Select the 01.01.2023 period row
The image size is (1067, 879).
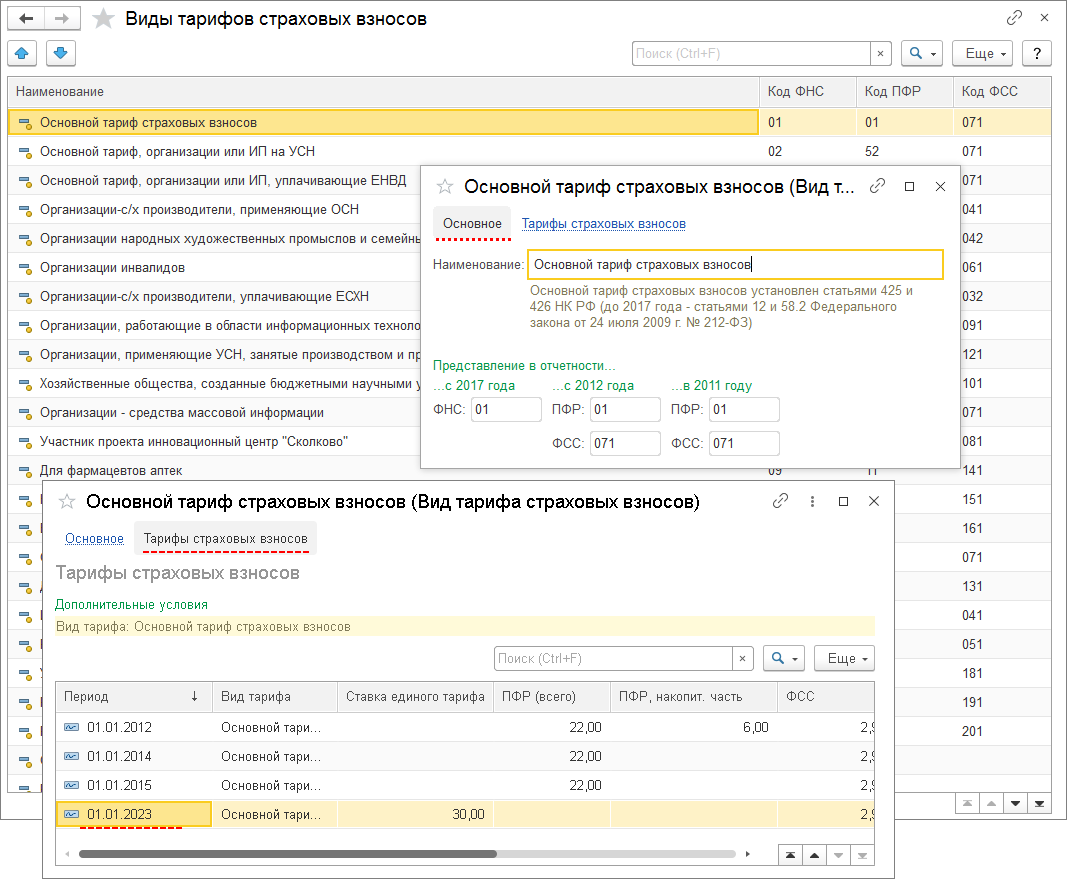[119, 815]
